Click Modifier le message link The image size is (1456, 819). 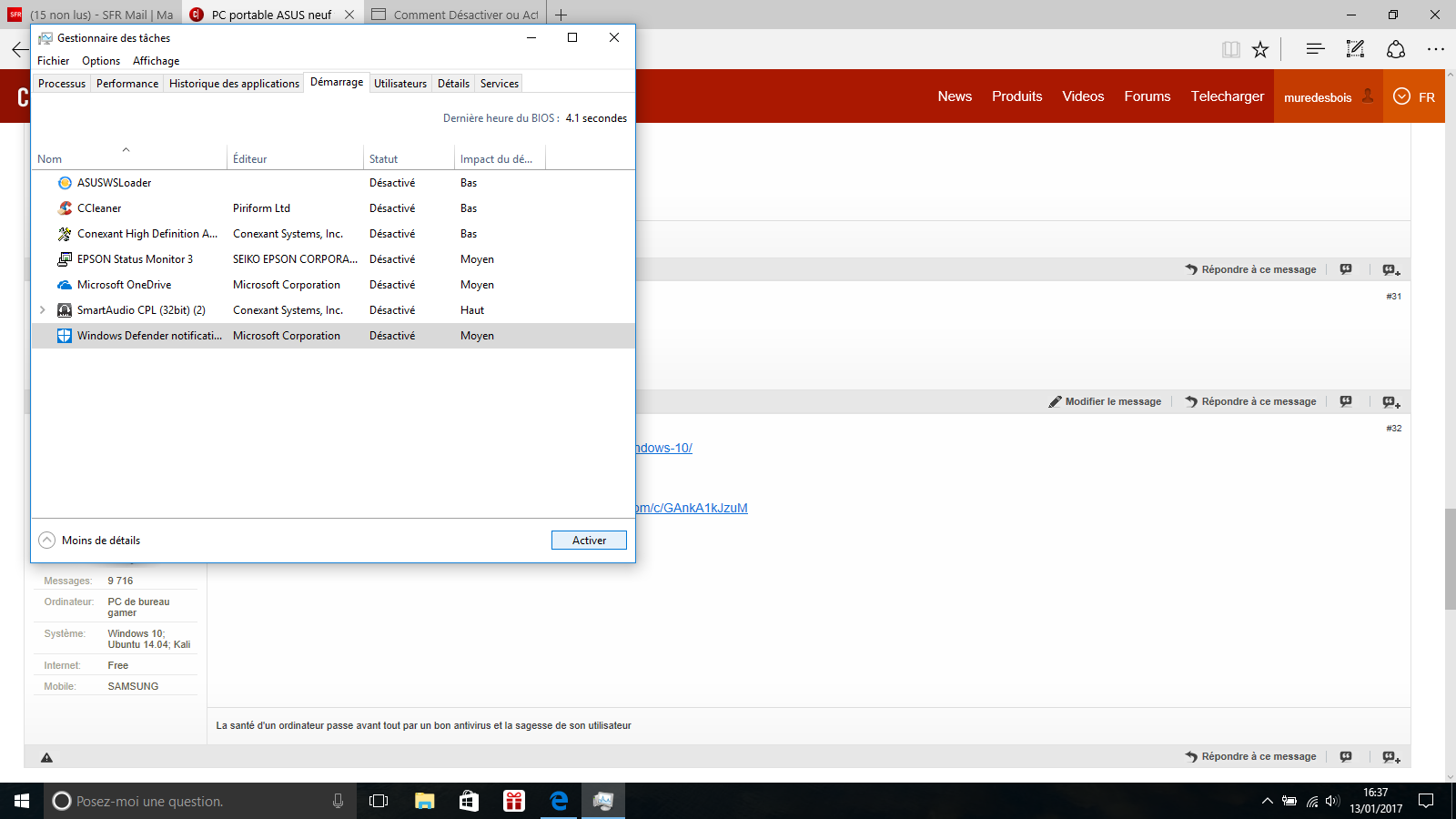click(x=1105, y=401)
